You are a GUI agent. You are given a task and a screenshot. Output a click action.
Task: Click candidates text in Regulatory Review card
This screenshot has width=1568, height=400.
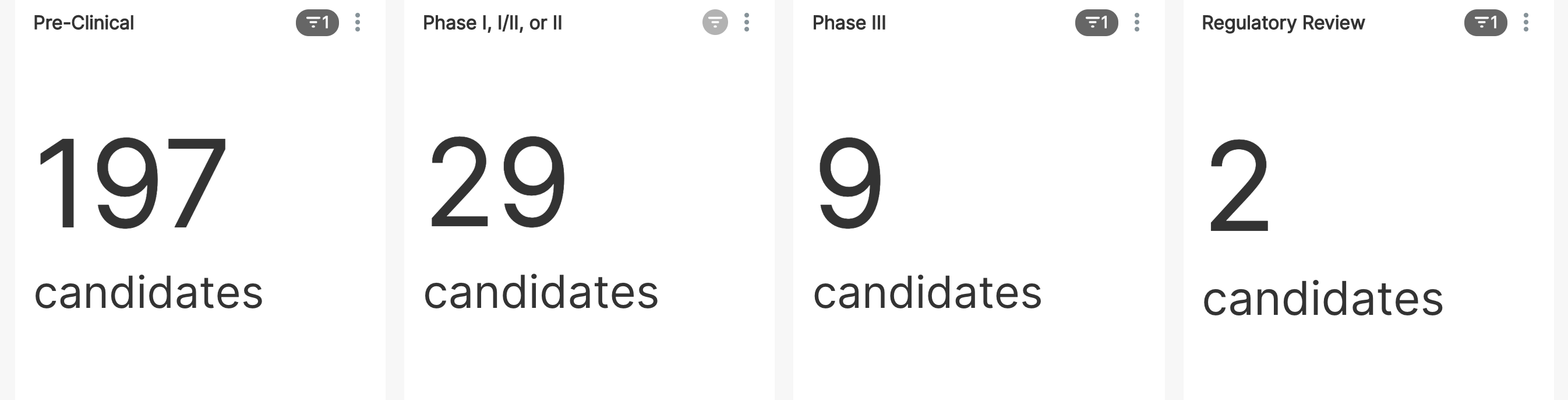[x=1322, y=299]
